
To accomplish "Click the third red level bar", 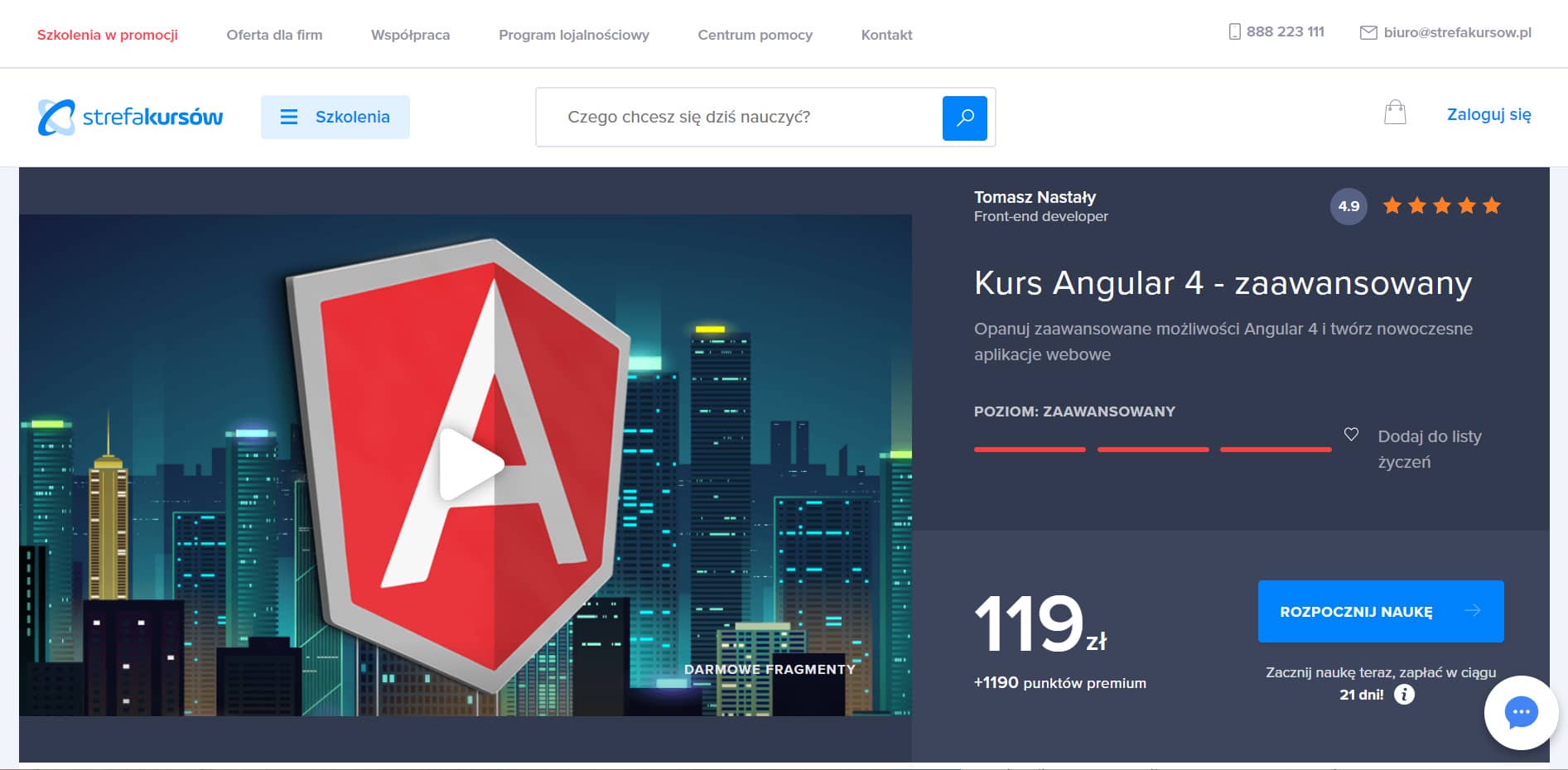I will coord(1276,449).
